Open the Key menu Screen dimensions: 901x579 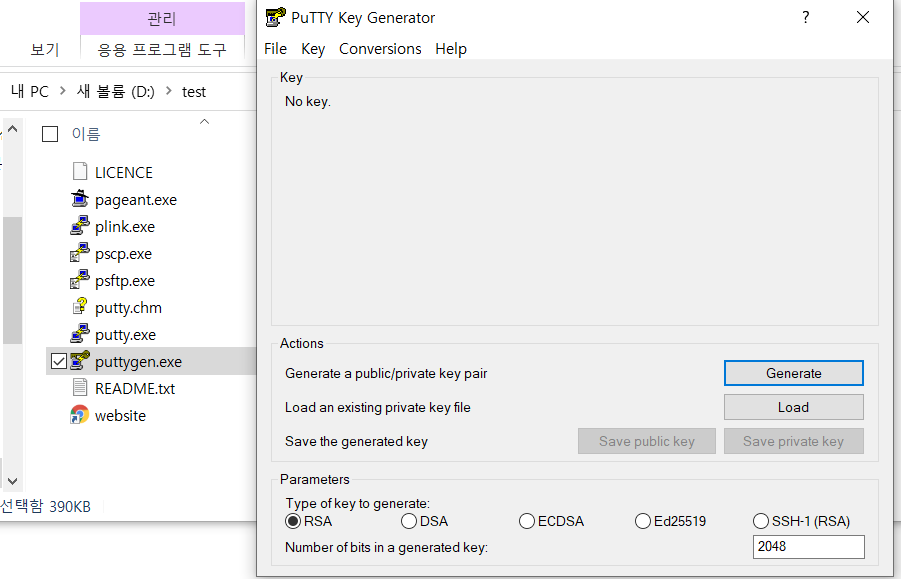coord(313,49)
